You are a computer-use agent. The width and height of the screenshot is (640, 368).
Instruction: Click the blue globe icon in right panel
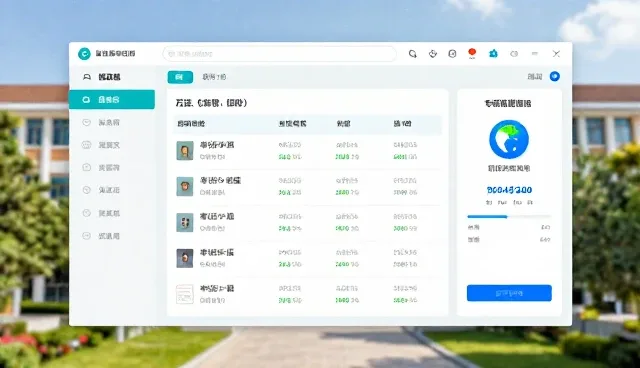pos(509,139)
